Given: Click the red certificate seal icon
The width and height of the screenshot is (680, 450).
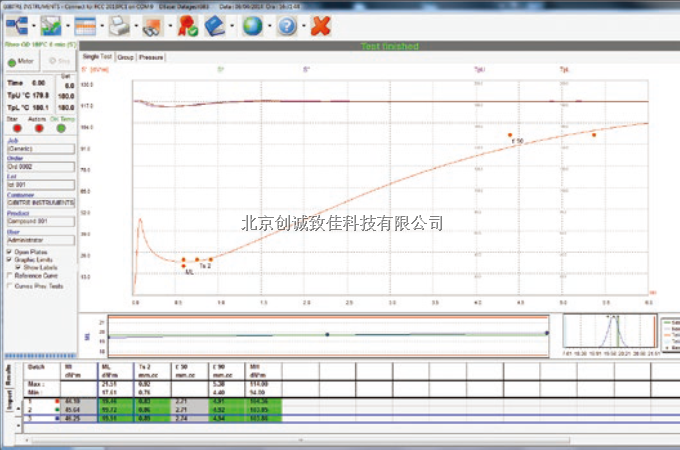Looking at the screenshot, I should 186,25.
